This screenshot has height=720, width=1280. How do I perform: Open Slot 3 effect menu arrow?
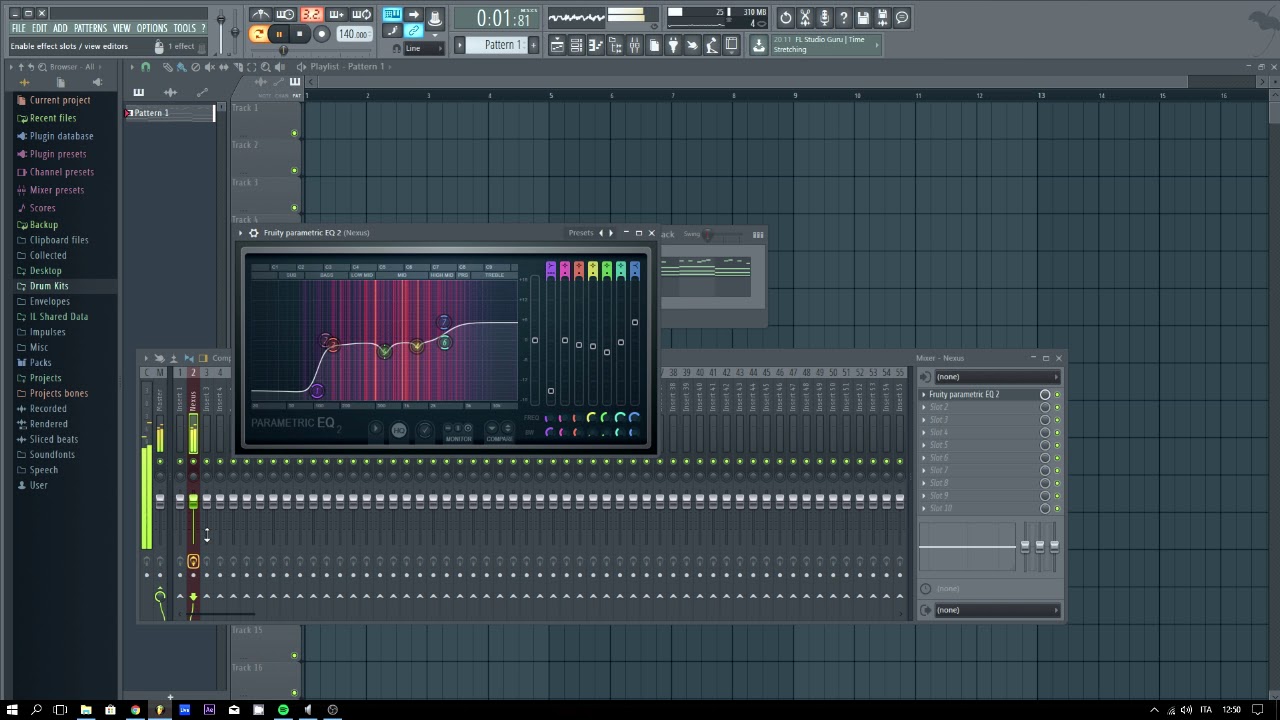924,420
